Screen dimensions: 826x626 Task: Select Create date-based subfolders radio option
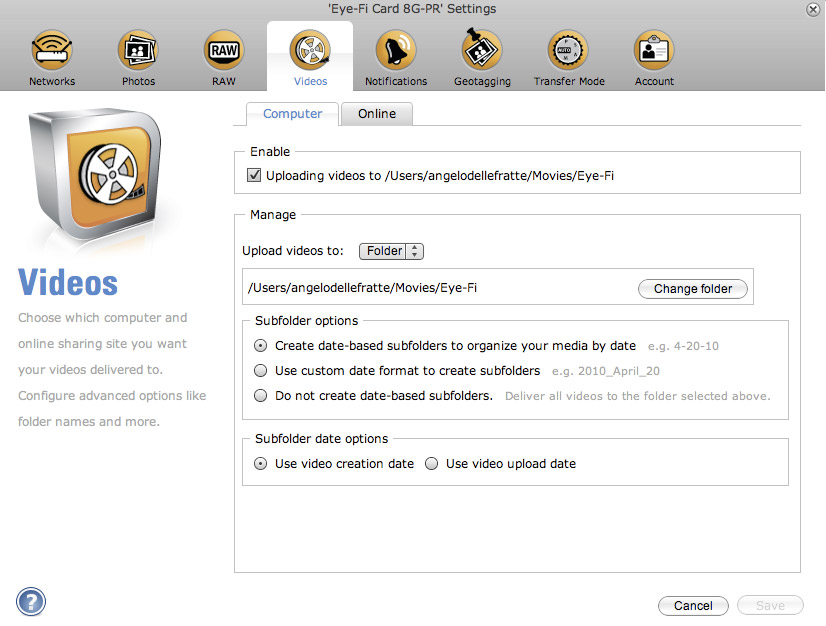tap(260, 346)
